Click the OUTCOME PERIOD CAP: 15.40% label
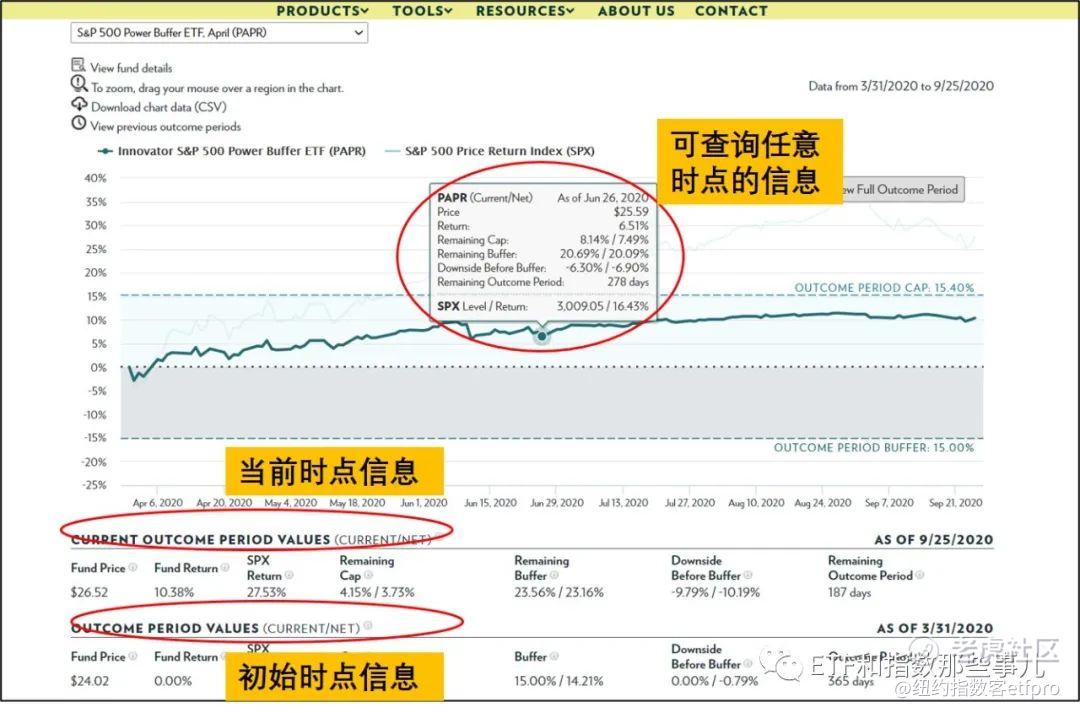The width and height of the screenshot is (1080, 713). tap(884, 288)
